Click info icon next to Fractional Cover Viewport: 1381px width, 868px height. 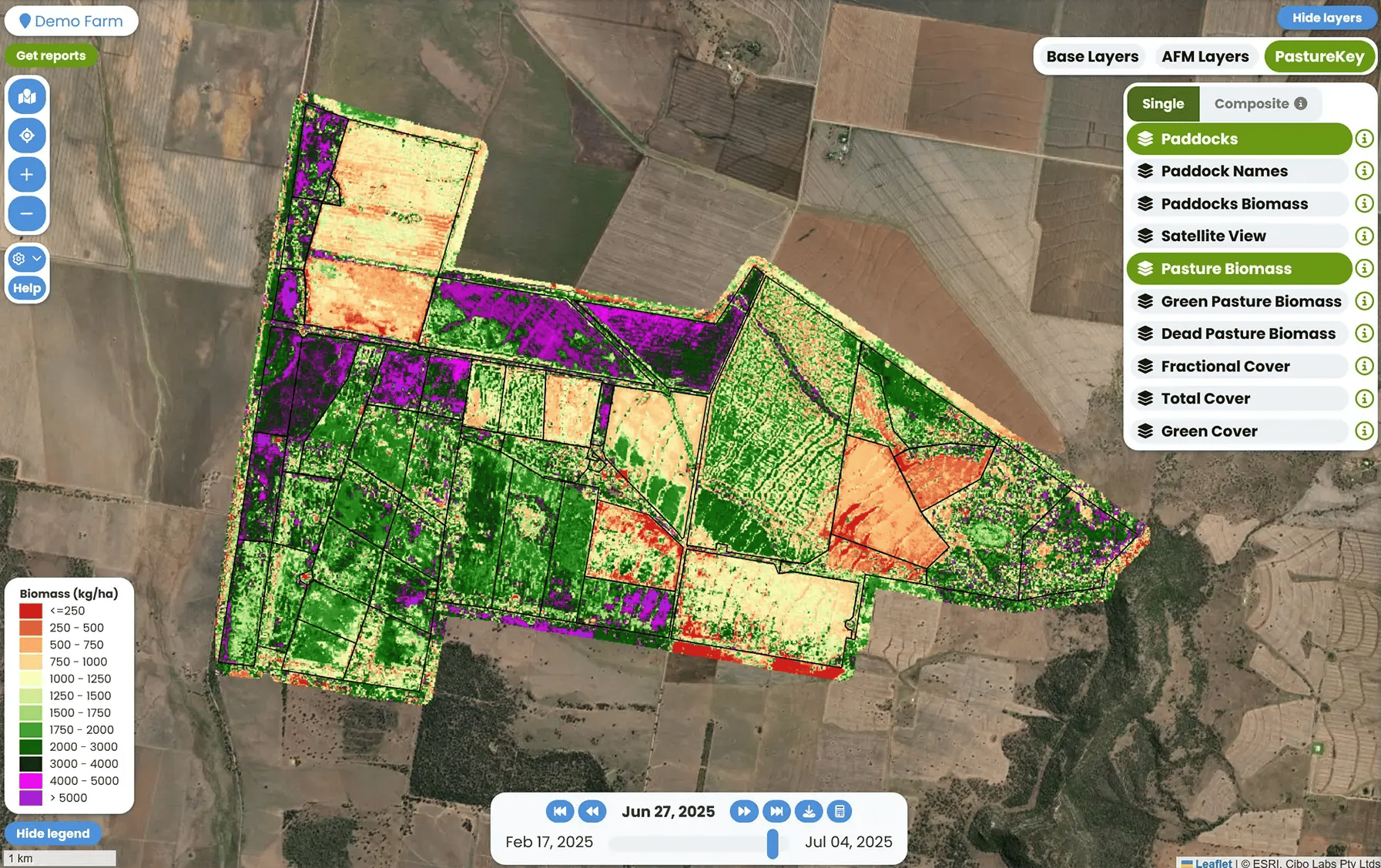click(1364, 366)
